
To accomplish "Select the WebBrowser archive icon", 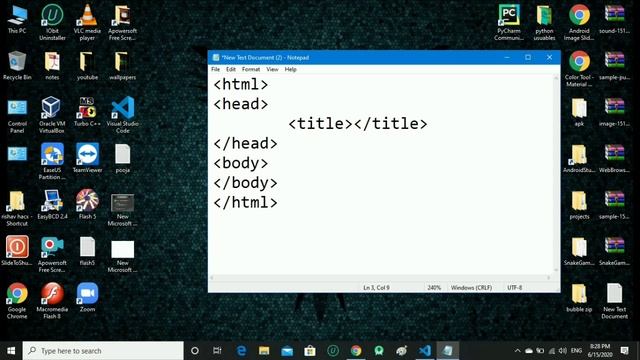I will click(x=614, y=159).
